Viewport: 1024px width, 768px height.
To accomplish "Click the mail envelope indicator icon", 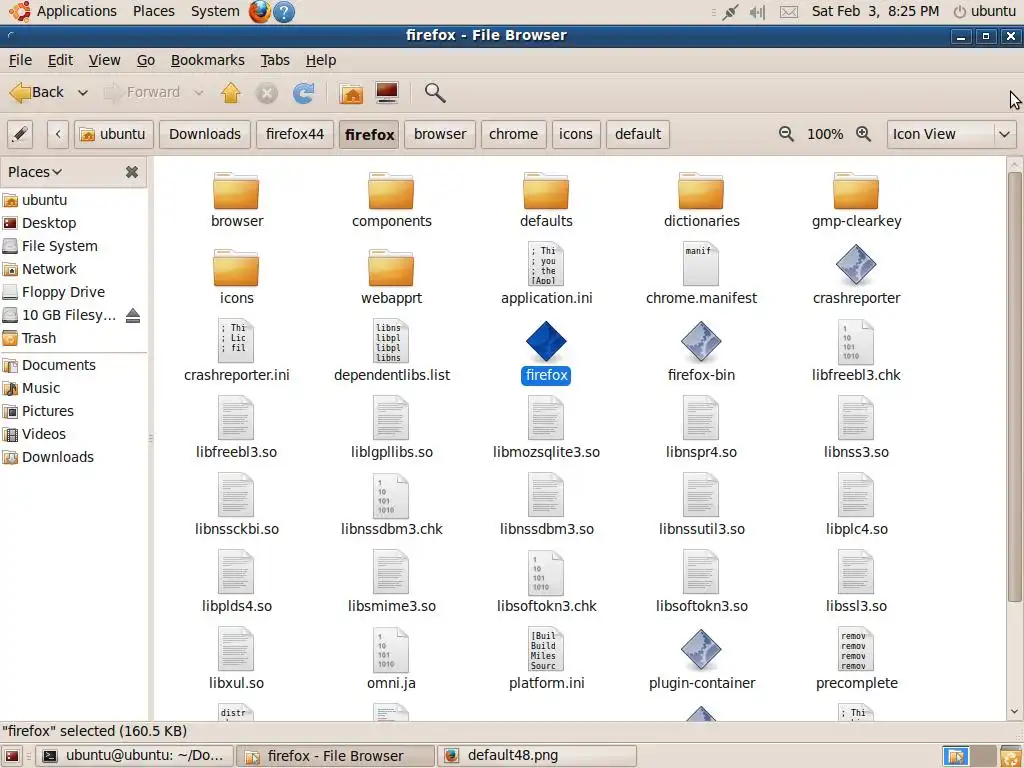I will point(789,12).
